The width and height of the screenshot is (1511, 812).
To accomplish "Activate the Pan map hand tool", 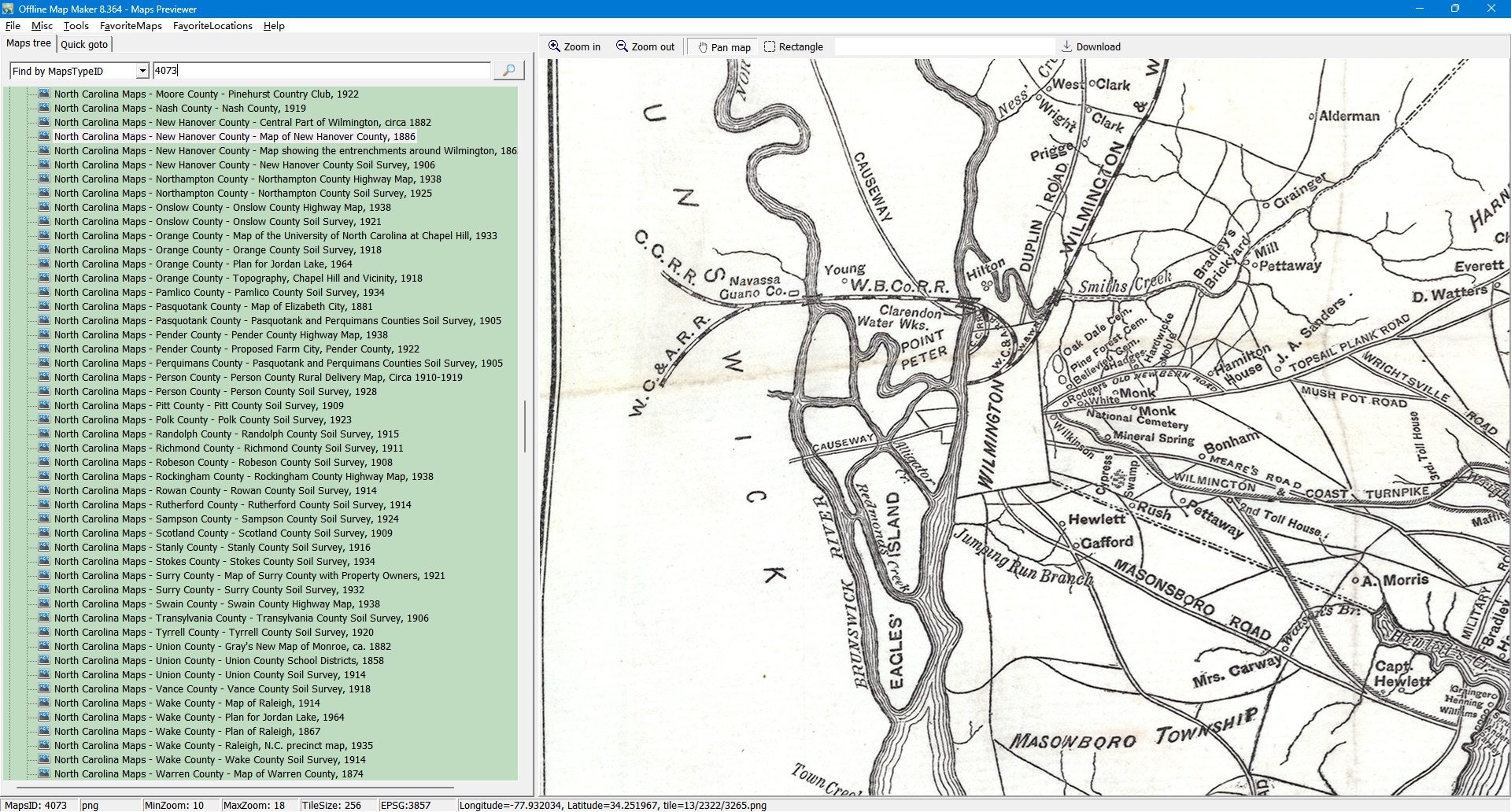I will (723, 47).
